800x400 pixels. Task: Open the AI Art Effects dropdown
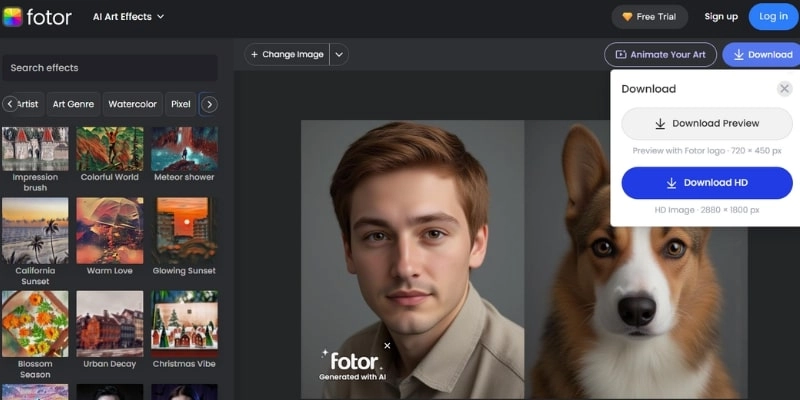pyautogui.click(x=128, y=17)
